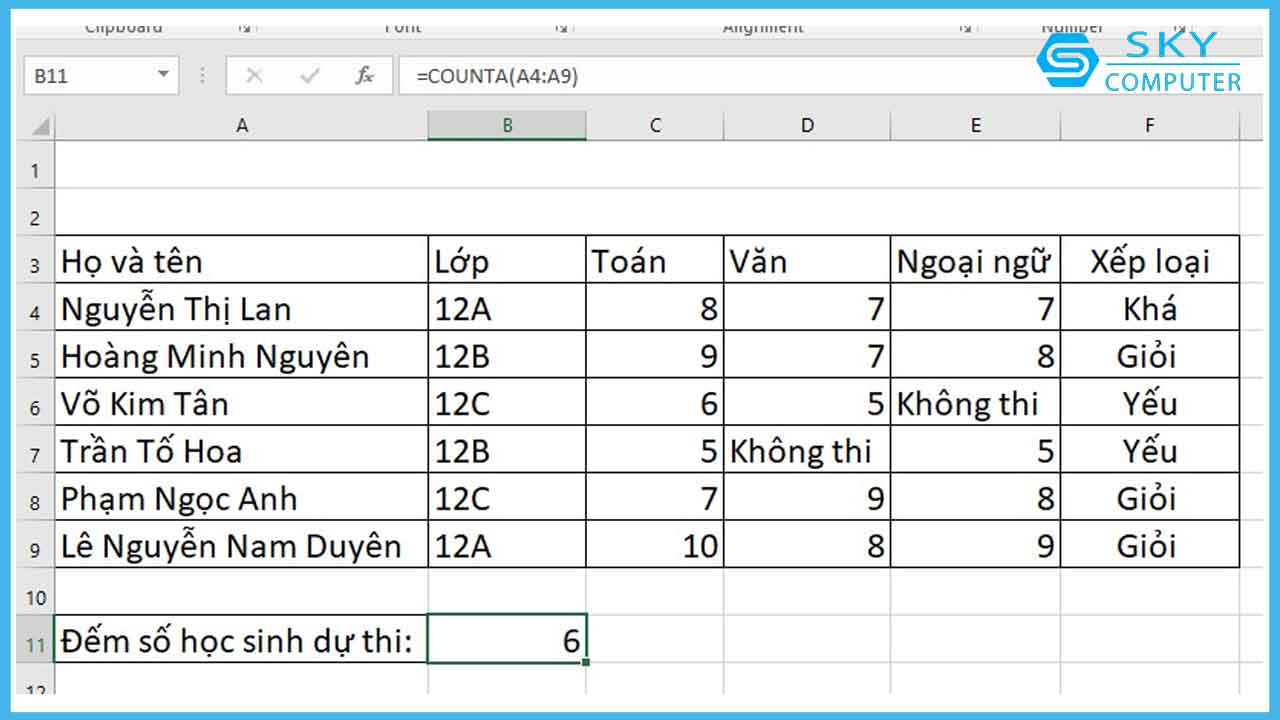Image resolution: width=1280 pixels, height=720 pixels.
Task: Select cell 'Phạm Ngọc Anh'
Action: click(241, 497)
